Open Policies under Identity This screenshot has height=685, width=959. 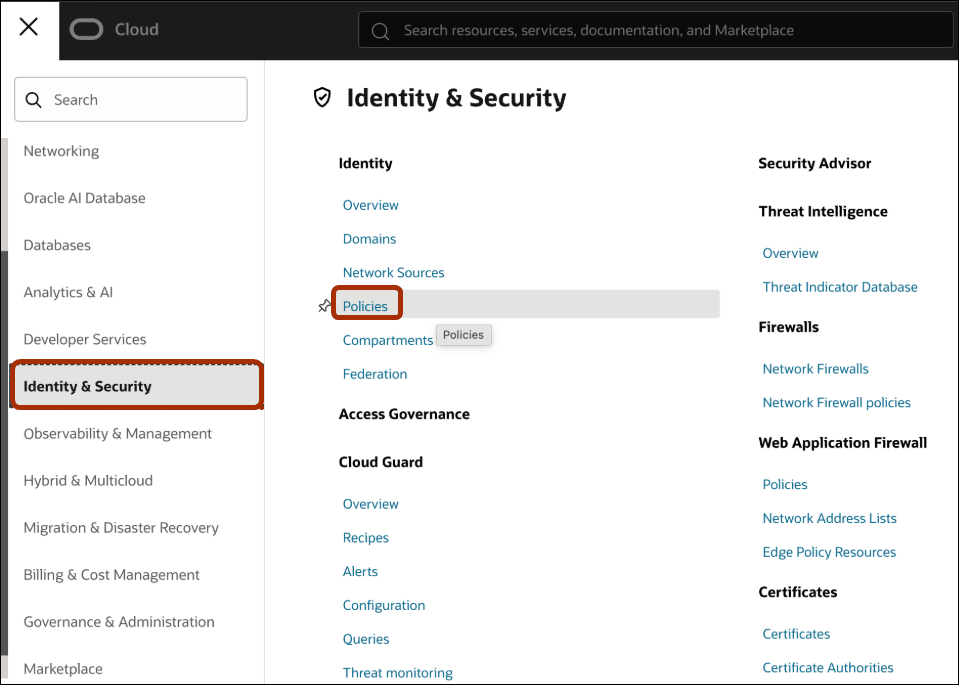click(365, 306)
